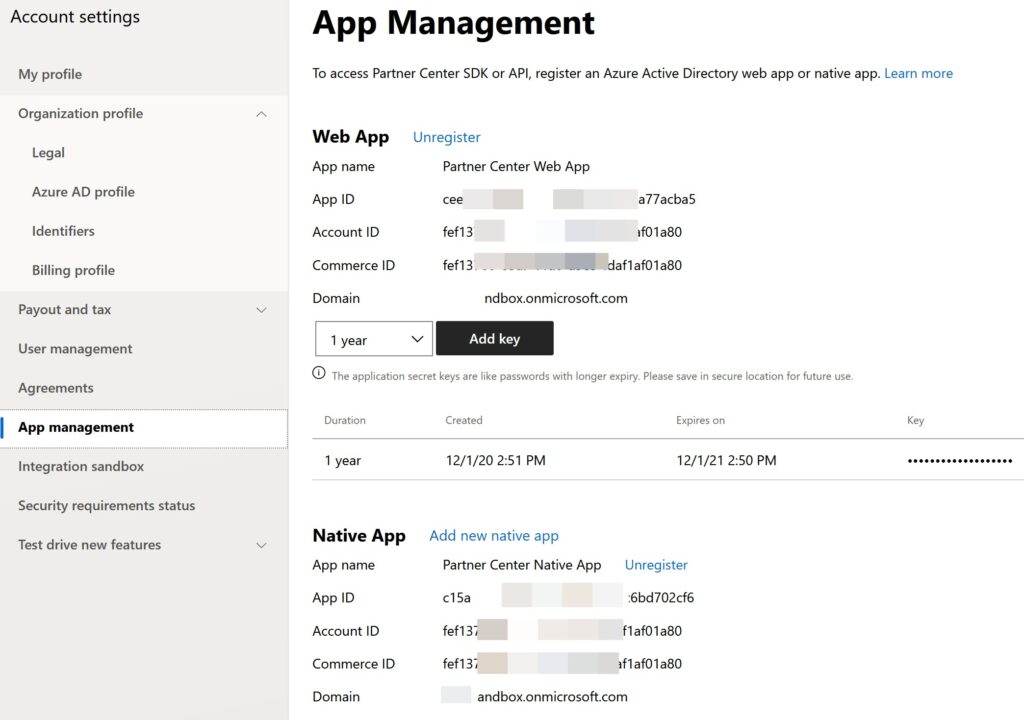This screenshot has width=1024, height=720.
Task: Select App management in the sidebar
Action: pyautogui.click(x=144, y=428)
